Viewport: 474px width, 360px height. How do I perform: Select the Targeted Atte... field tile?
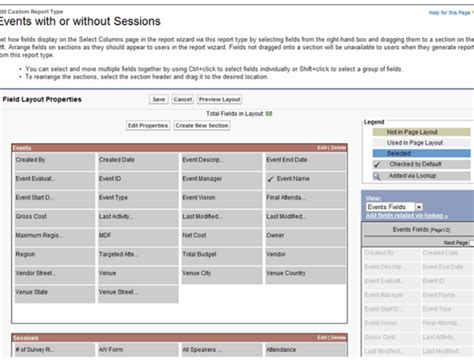[x=138, y=256]
